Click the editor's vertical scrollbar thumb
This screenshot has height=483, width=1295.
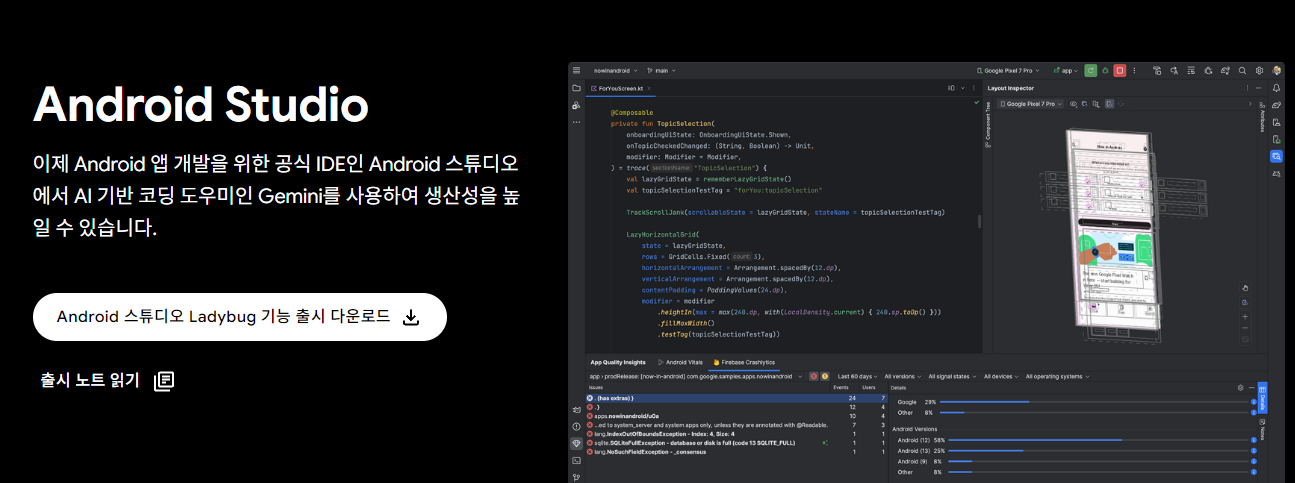[x=979, y=221]
